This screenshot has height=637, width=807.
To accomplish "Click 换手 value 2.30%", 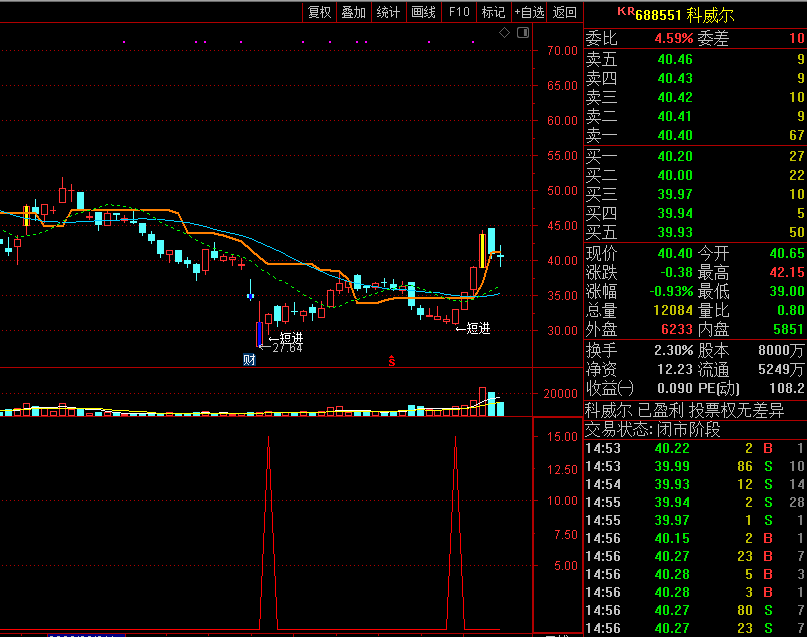I will 674,350.
